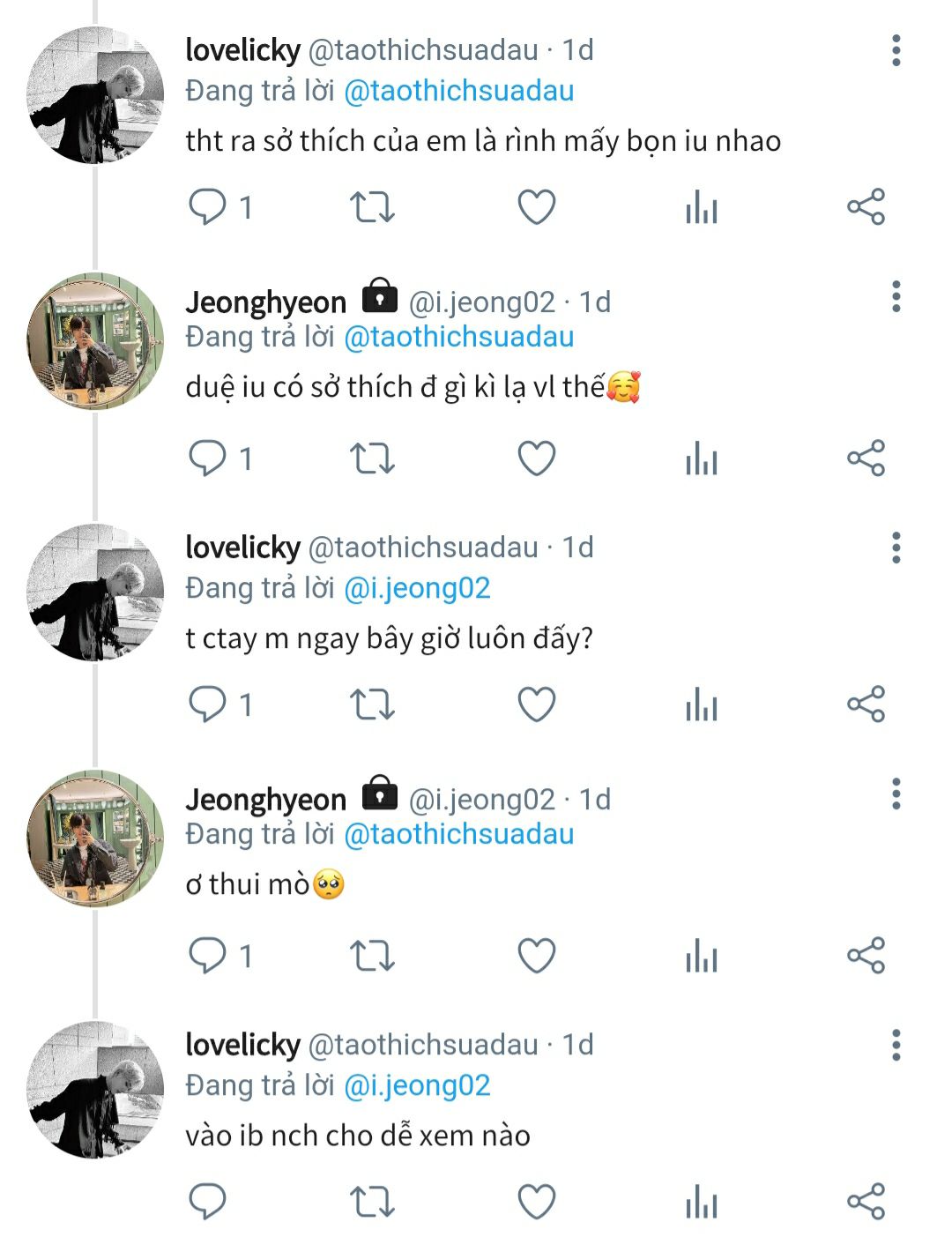Reply to the "vào ib nch cho dễ xem" tweet

point(208,1202)
